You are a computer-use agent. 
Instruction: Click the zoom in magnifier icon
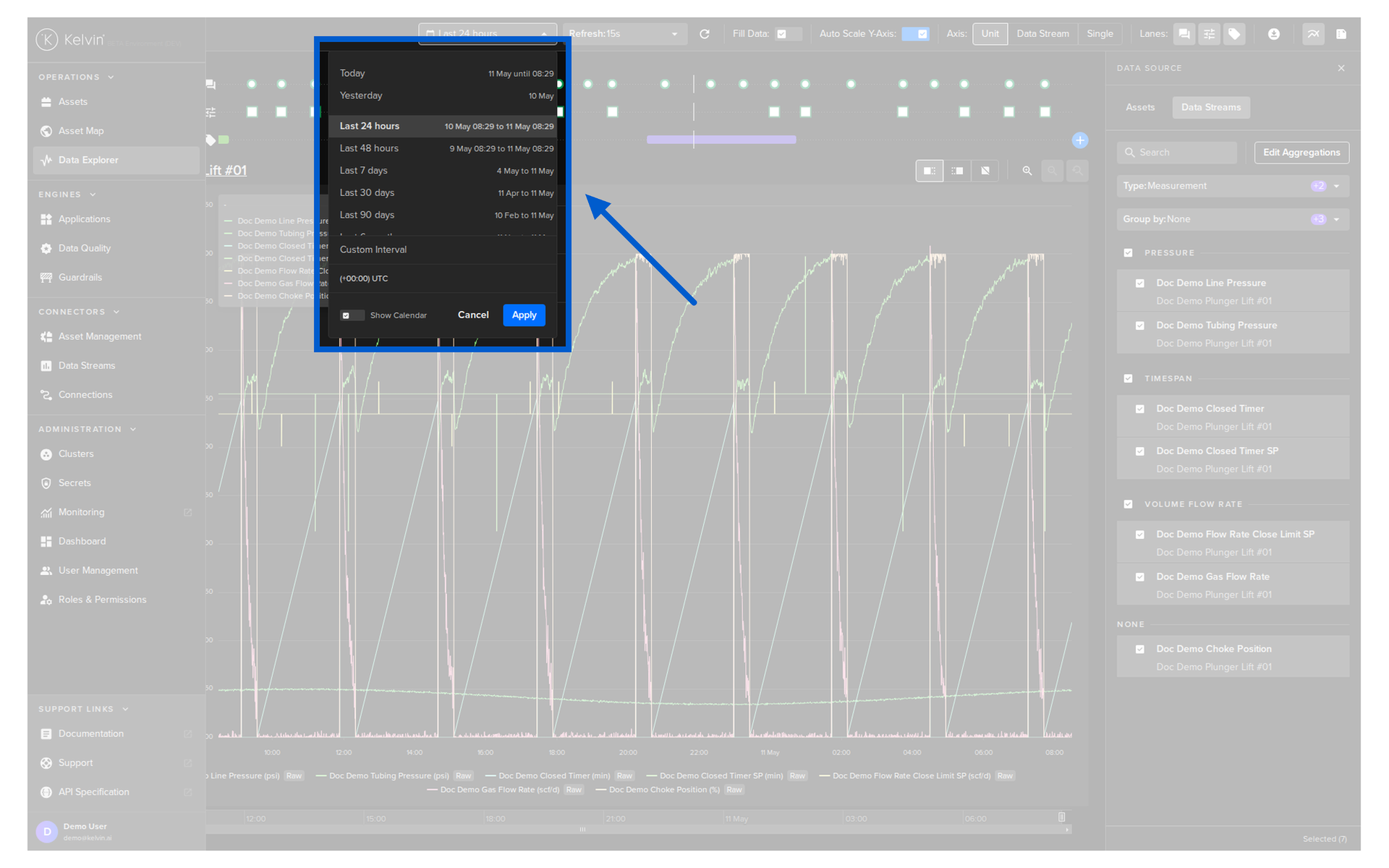tap(1027, 171)
